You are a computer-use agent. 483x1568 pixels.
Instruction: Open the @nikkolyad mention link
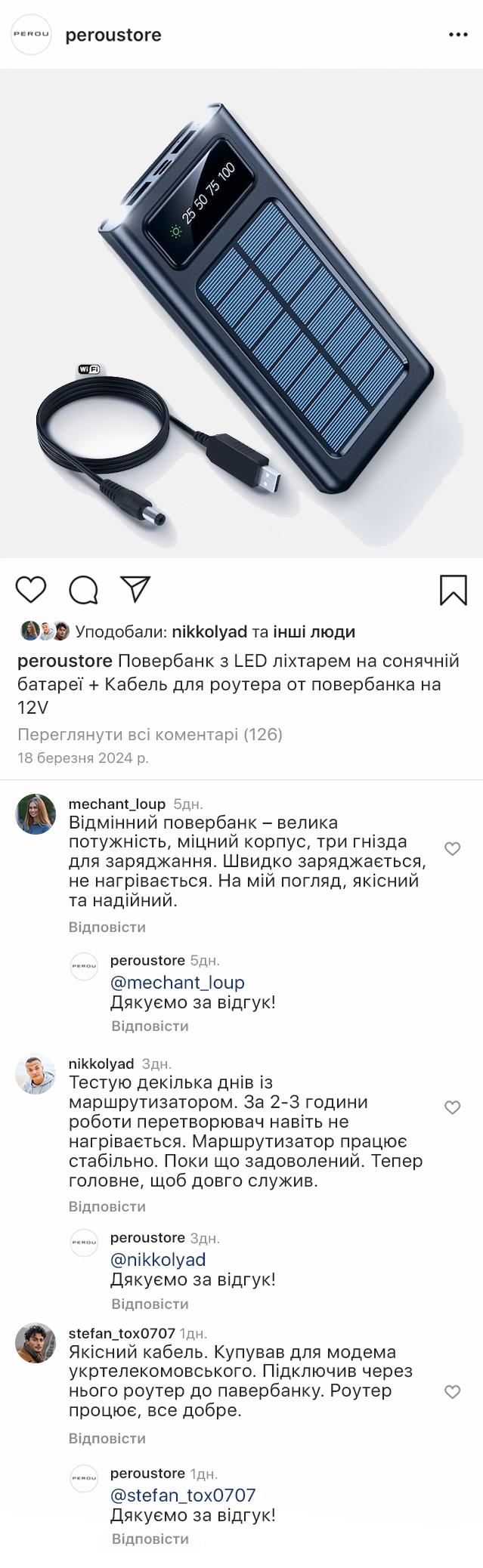coord(158,1260)
